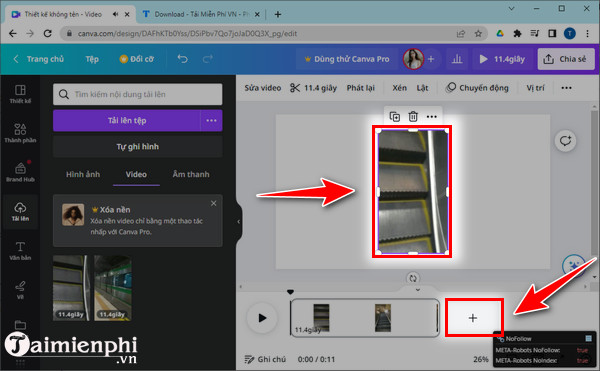Open Chrome three-dot menu
Screen dimensions: 600x371
[x=587, y=34]
